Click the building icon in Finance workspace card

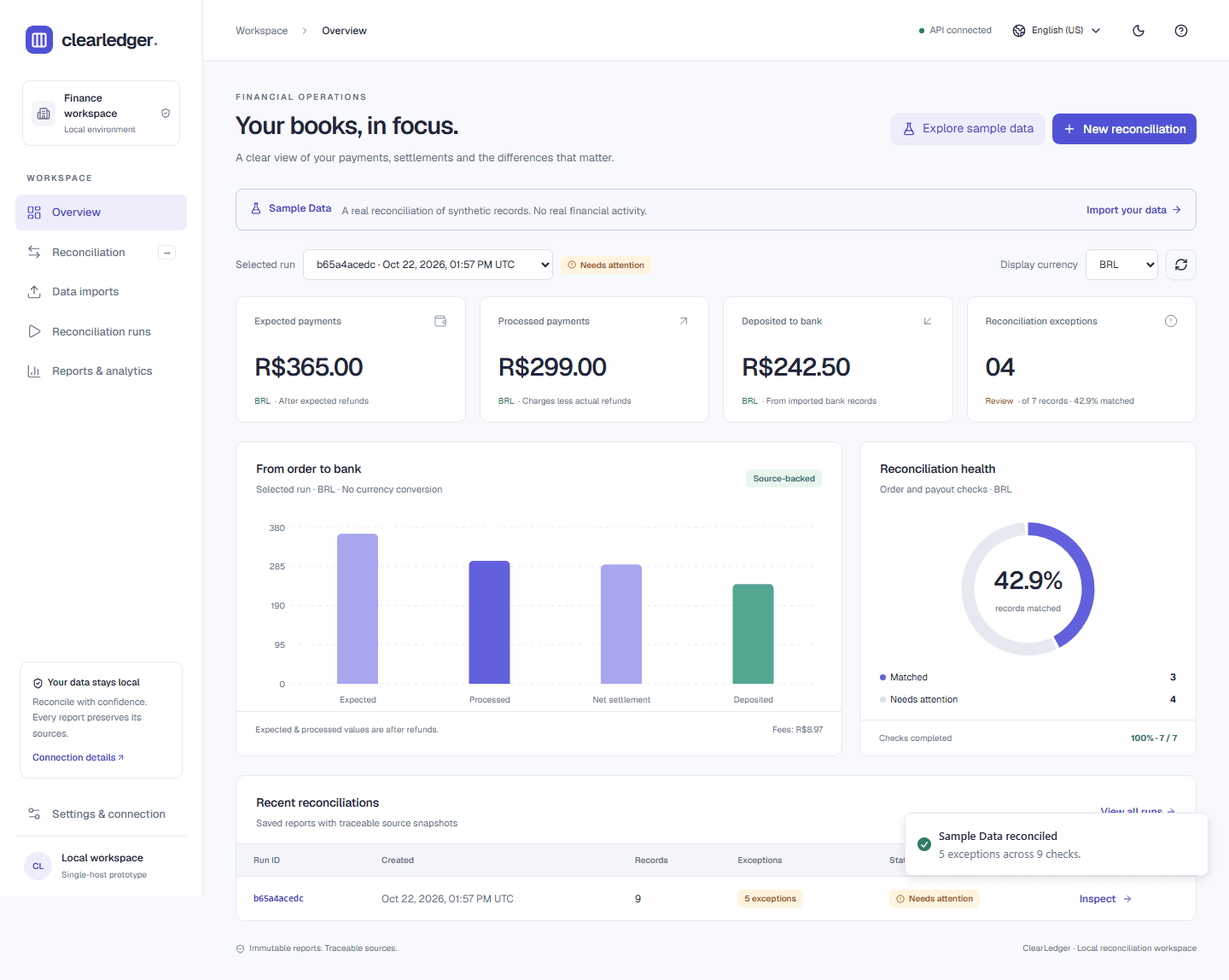coord(44,114)
